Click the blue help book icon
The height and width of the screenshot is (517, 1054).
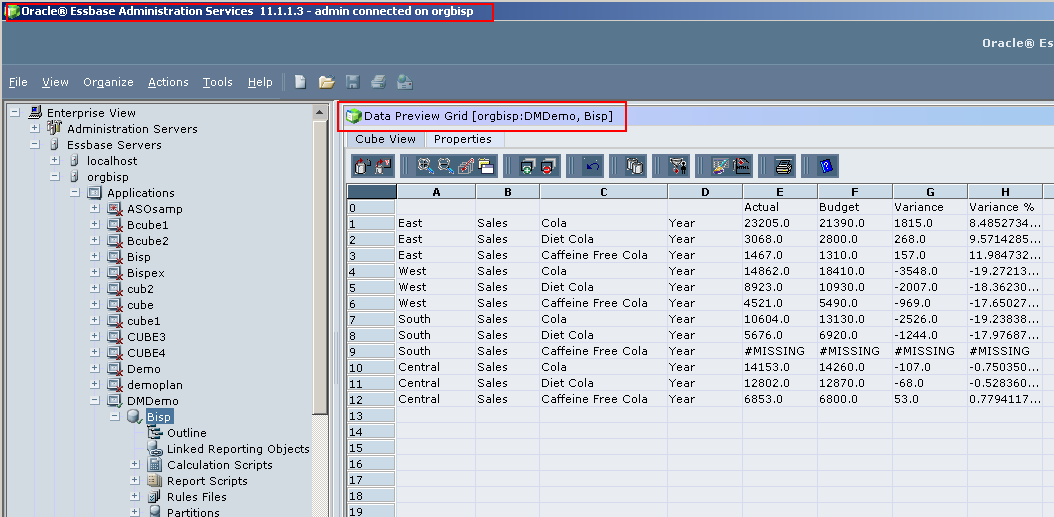[x=826, y=166]
